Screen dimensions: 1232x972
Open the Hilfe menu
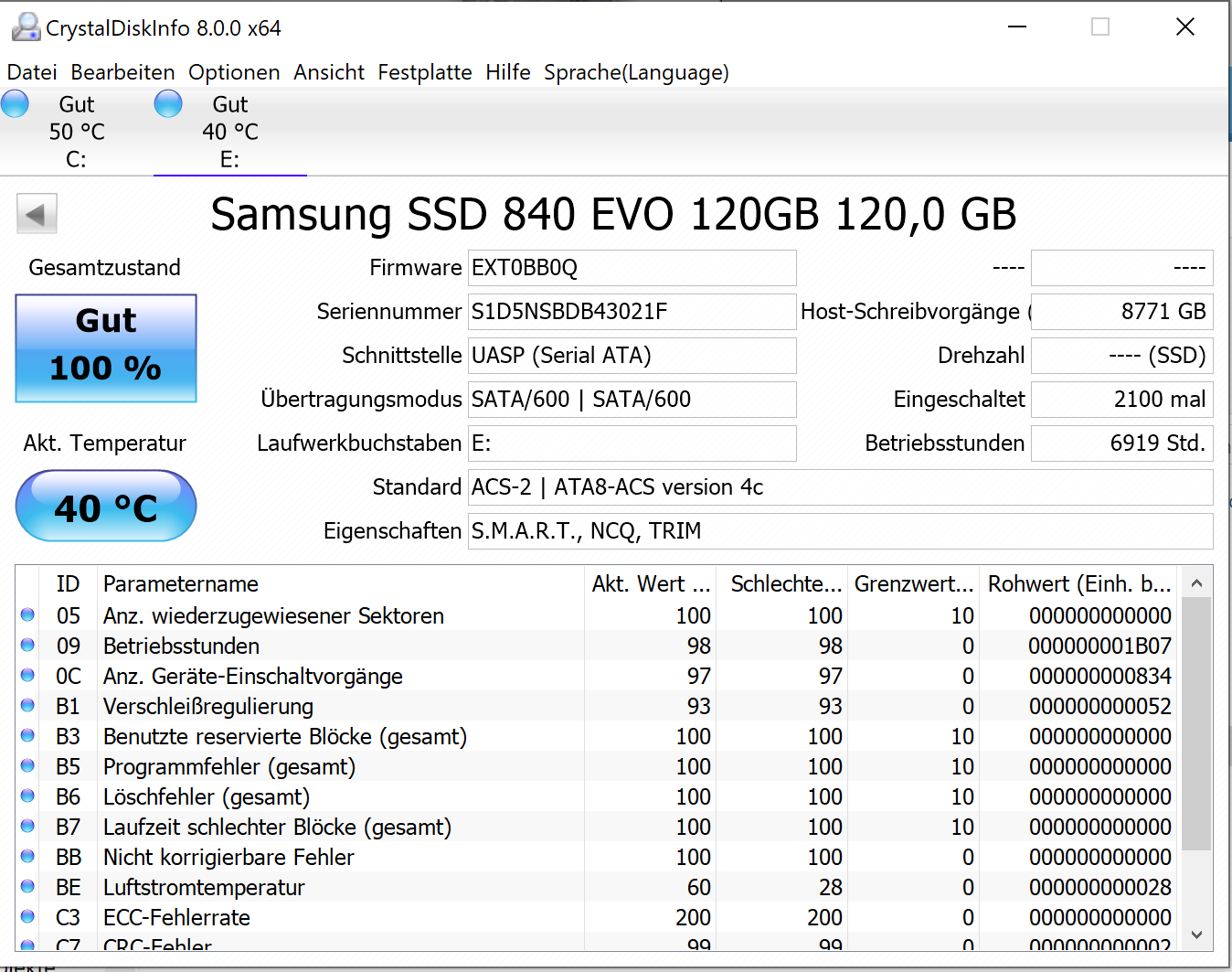coord(508,72)
